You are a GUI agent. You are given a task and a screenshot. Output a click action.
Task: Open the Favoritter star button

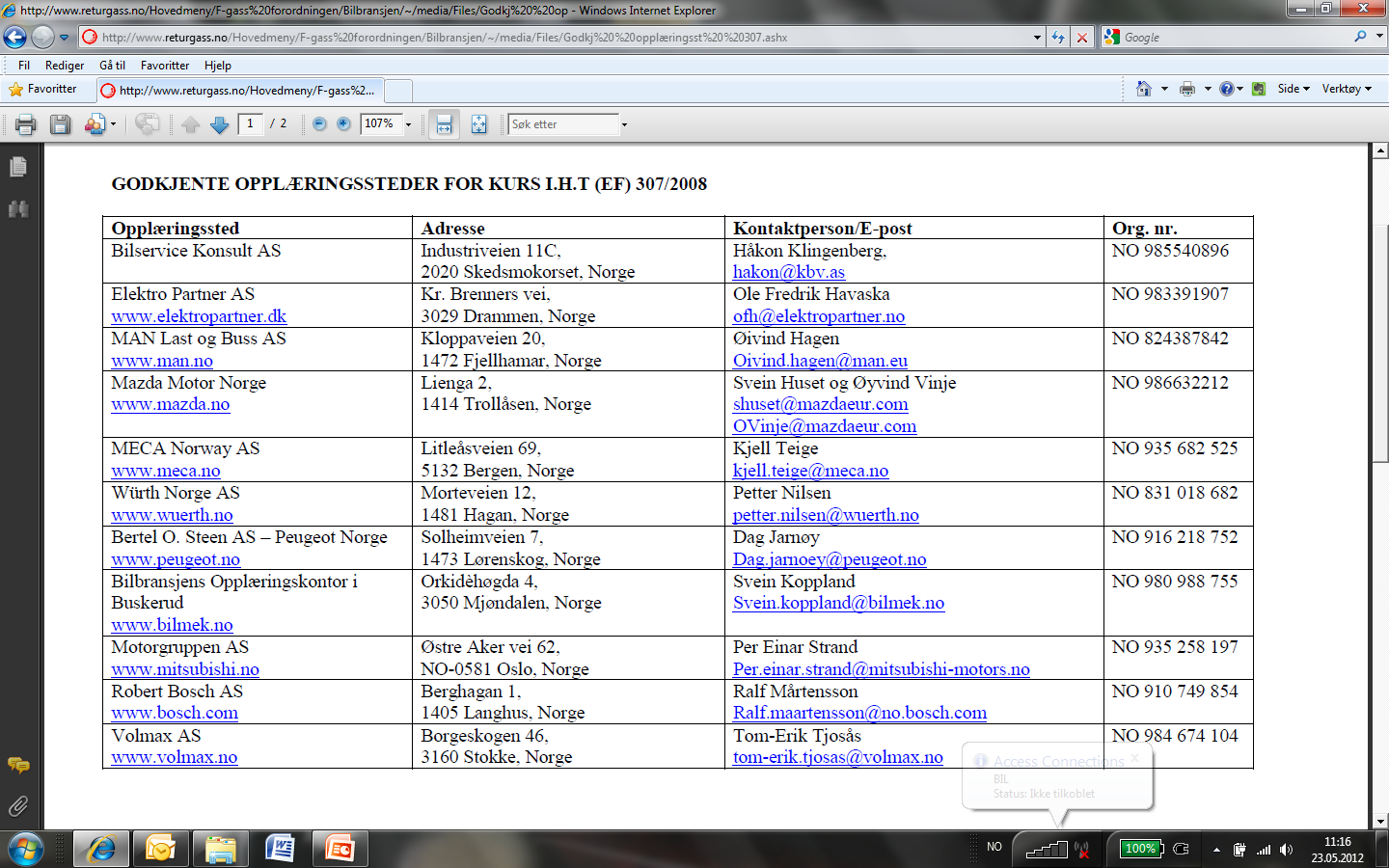41,89
